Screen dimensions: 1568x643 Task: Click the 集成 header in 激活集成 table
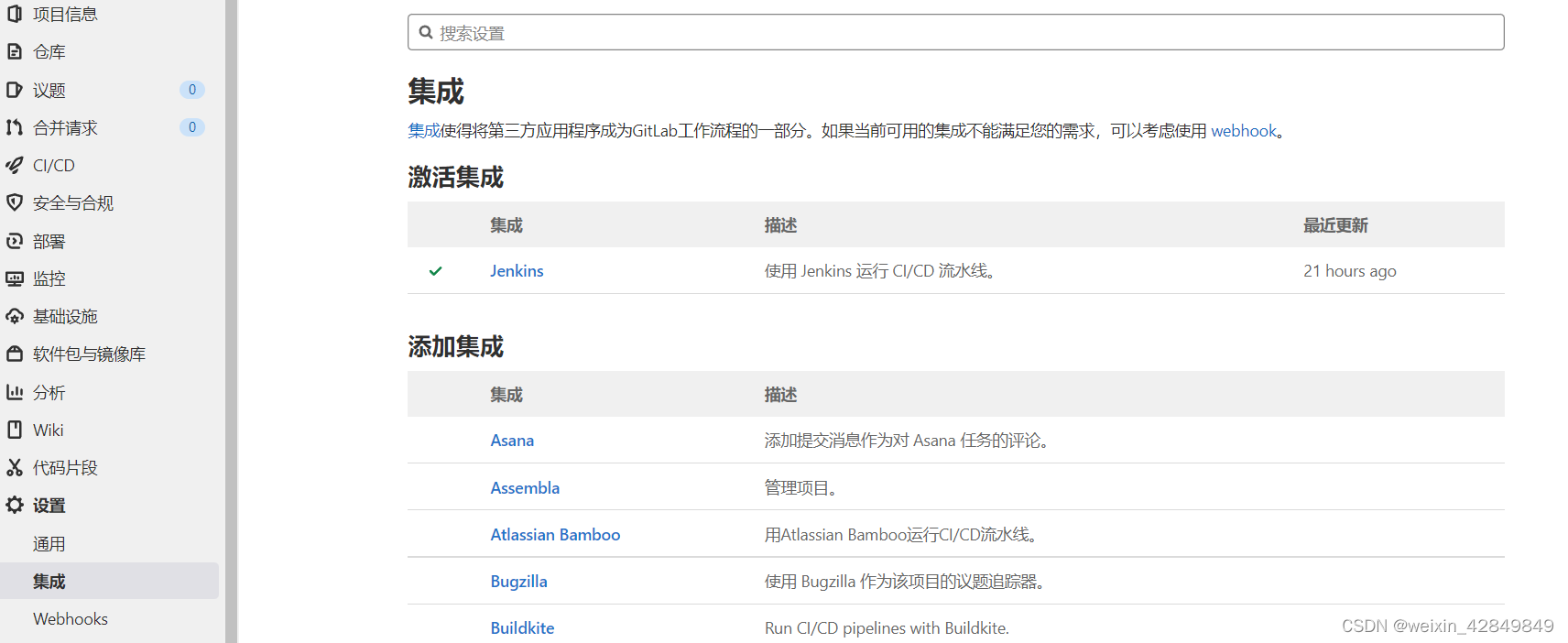pos(506,224)
